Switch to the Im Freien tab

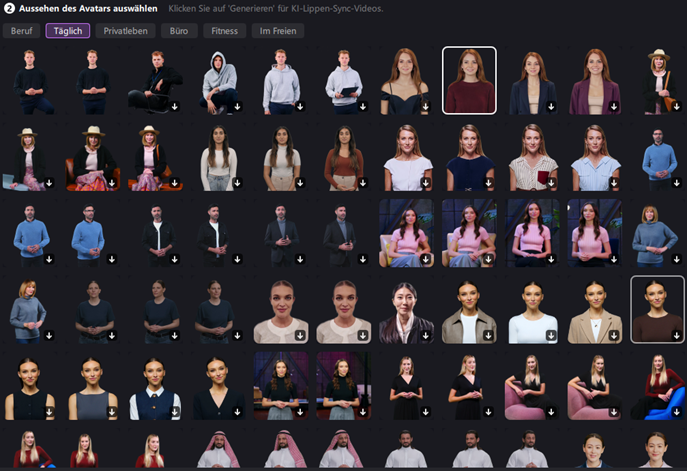[278, 31]
